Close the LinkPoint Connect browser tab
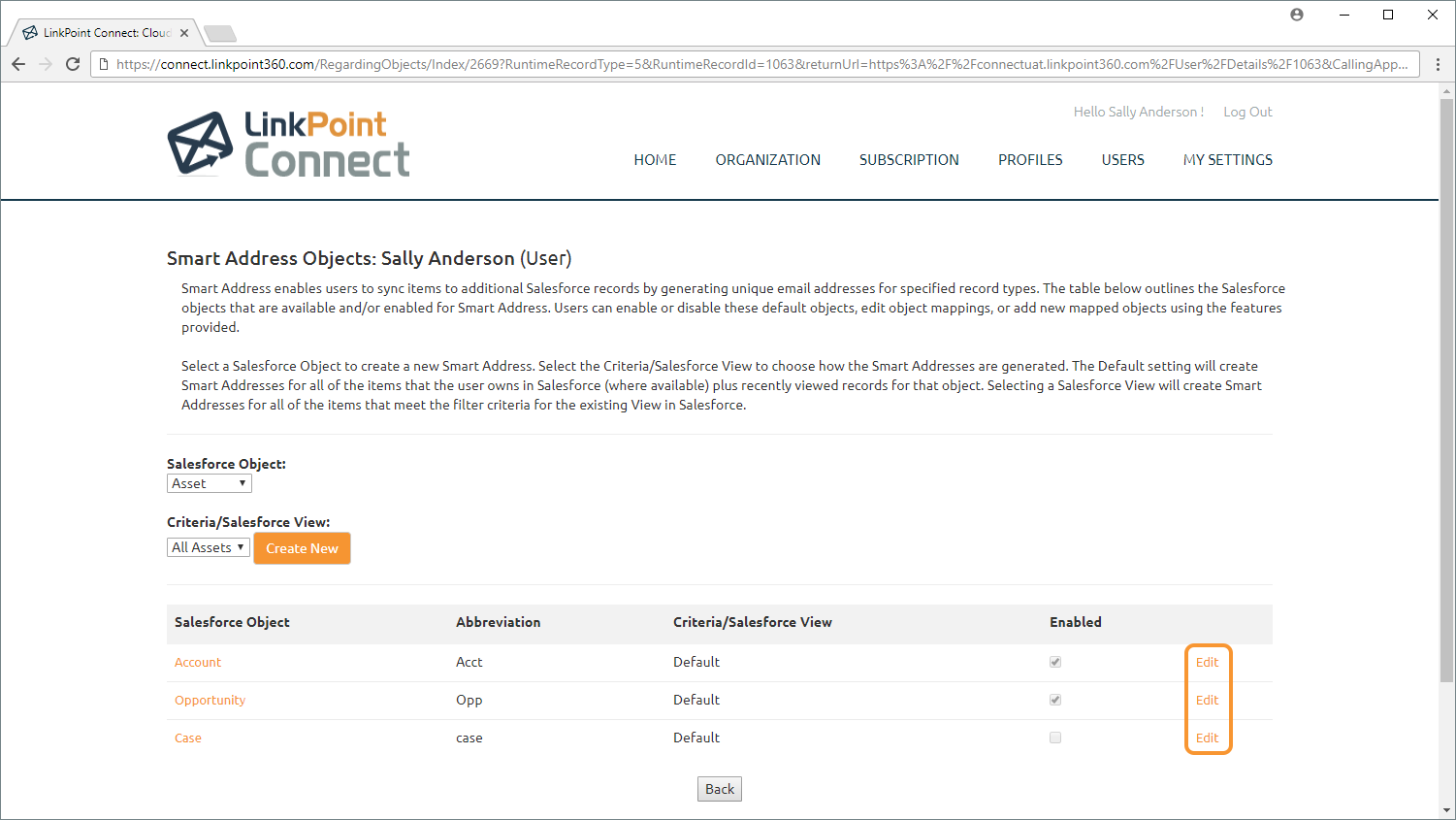This screenshot has width=1456, height=820. click(184, 33)
